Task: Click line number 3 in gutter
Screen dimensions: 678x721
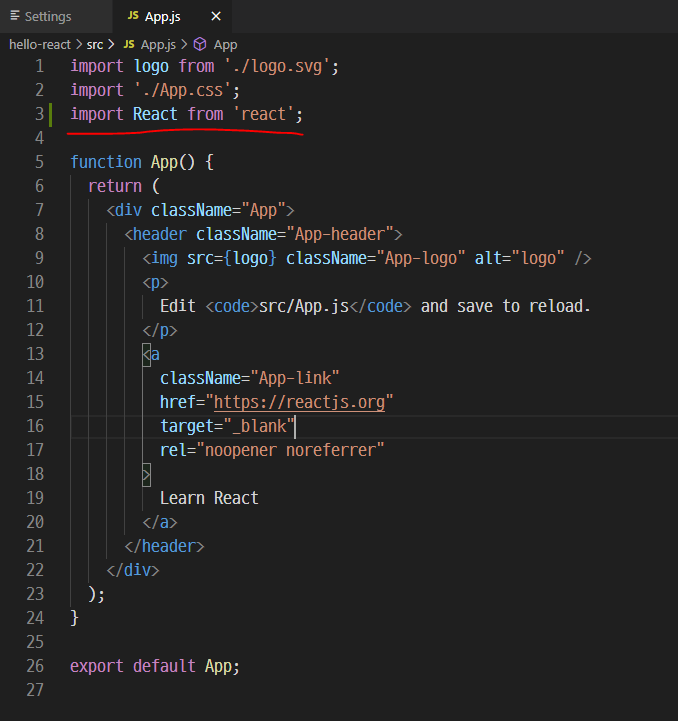Action: (40, 114)
